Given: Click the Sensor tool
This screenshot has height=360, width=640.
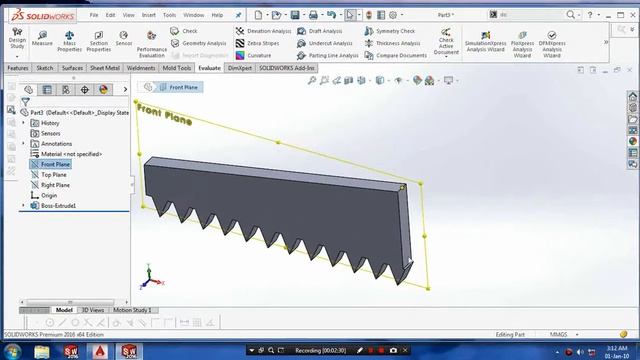Looking at the screenshot, I should pyautogui.click(x=124, y=38).
